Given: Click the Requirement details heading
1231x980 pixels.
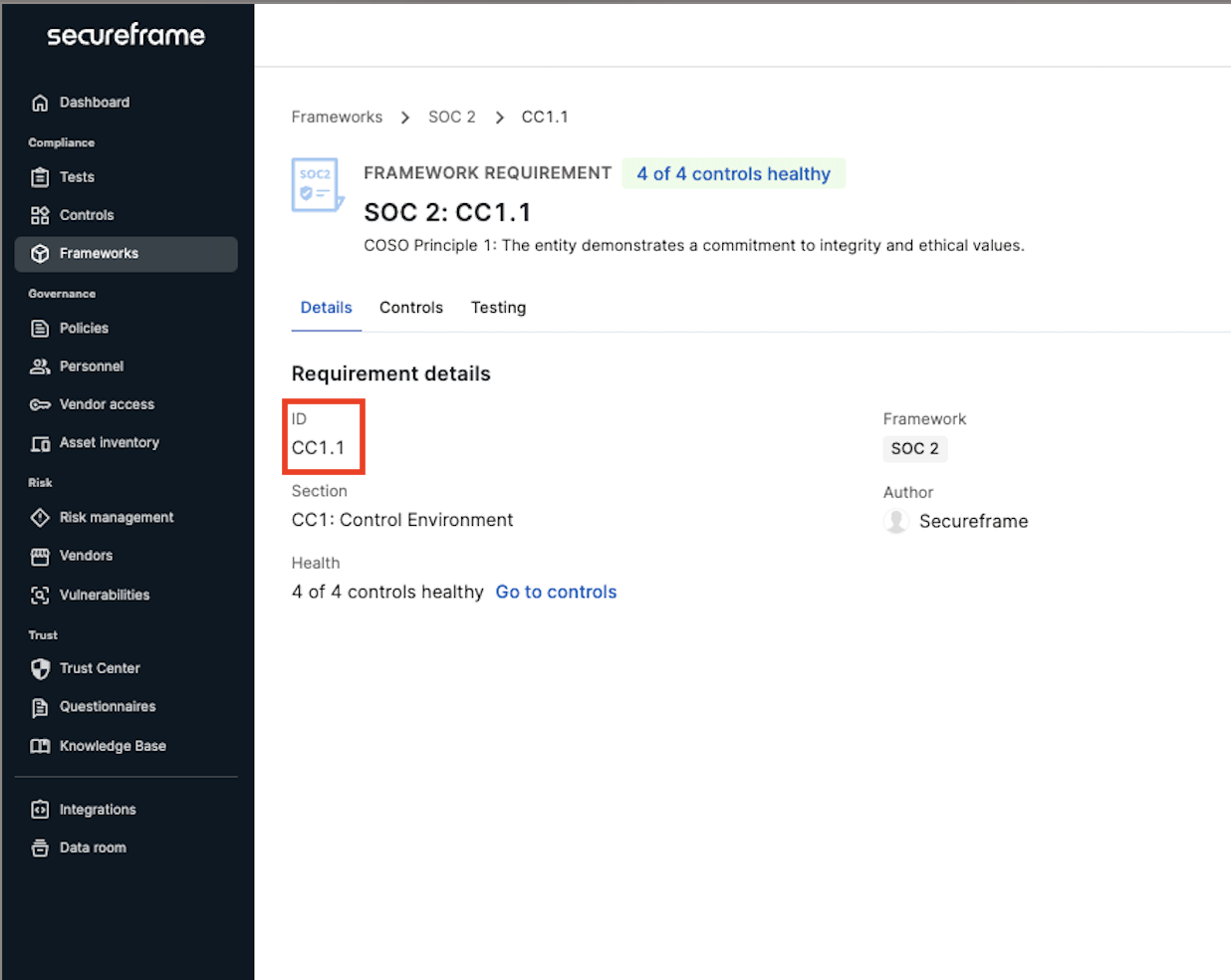Looking at the screenshot, I should tap(390, 373).
